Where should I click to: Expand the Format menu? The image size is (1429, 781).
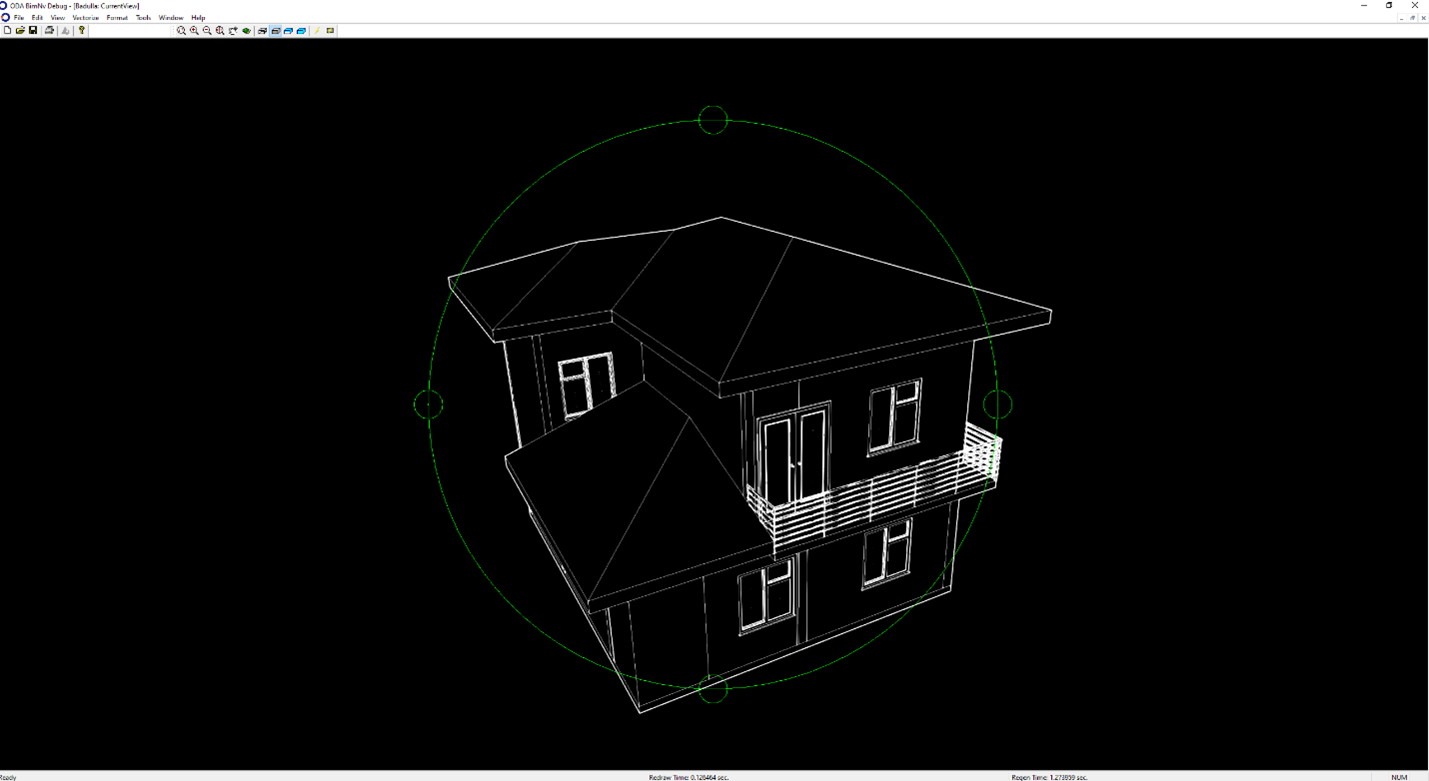pyautogui.click(x=117, y=18)
